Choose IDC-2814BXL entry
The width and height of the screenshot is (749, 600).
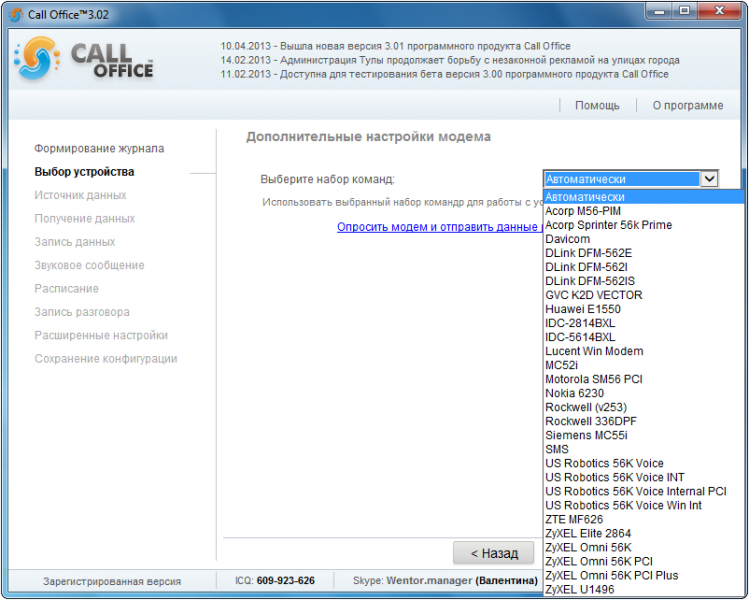coord(644,323)
